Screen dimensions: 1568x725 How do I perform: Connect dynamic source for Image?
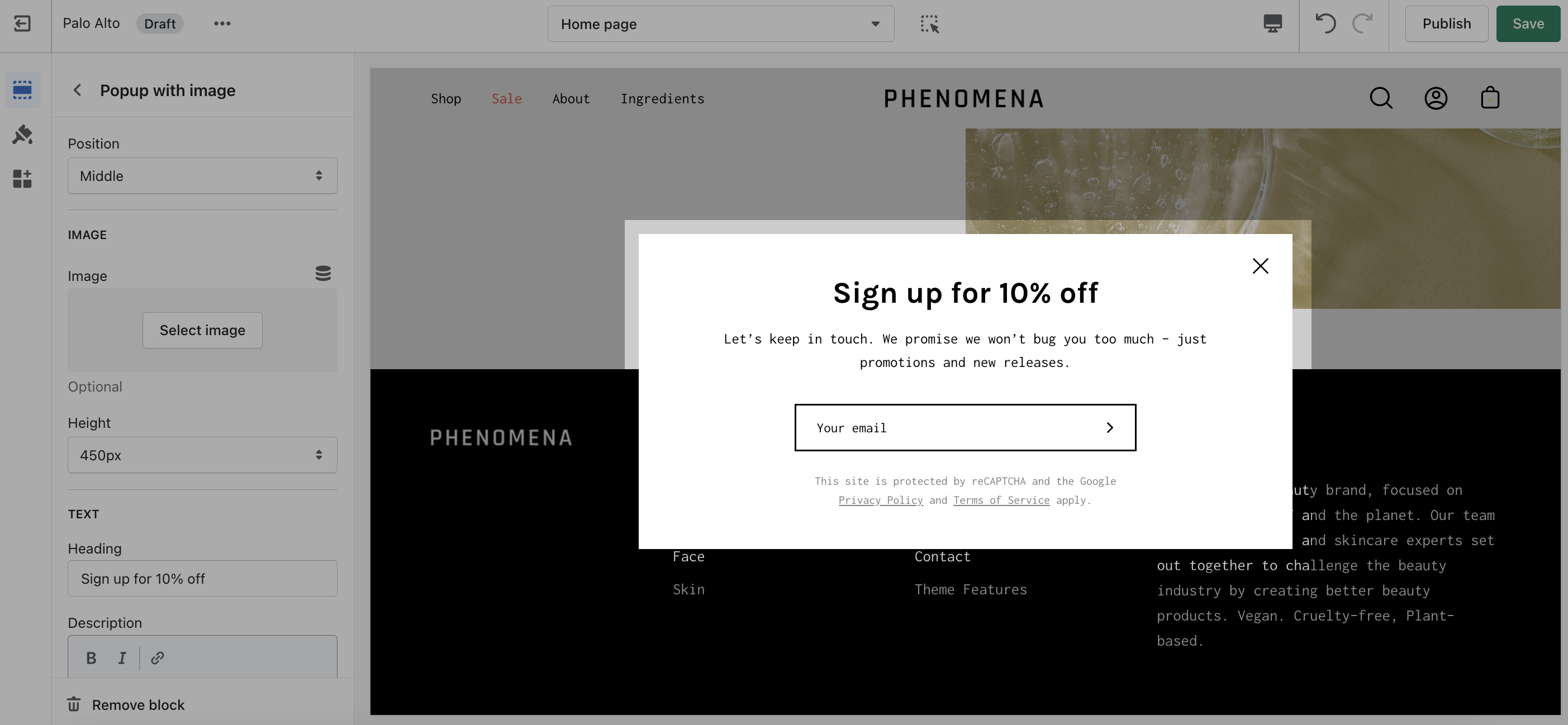(x=322, y=274)
